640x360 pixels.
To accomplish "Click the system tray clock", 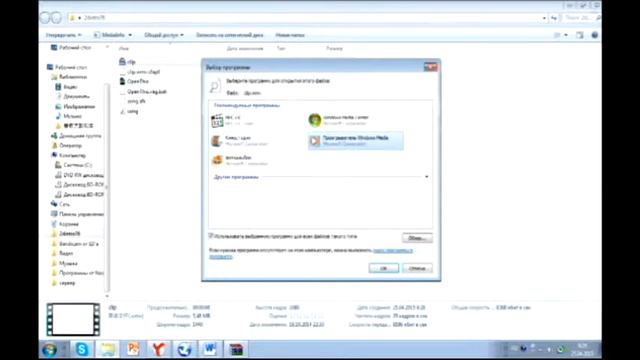I will pyautogui.click(x=582, y=350).
